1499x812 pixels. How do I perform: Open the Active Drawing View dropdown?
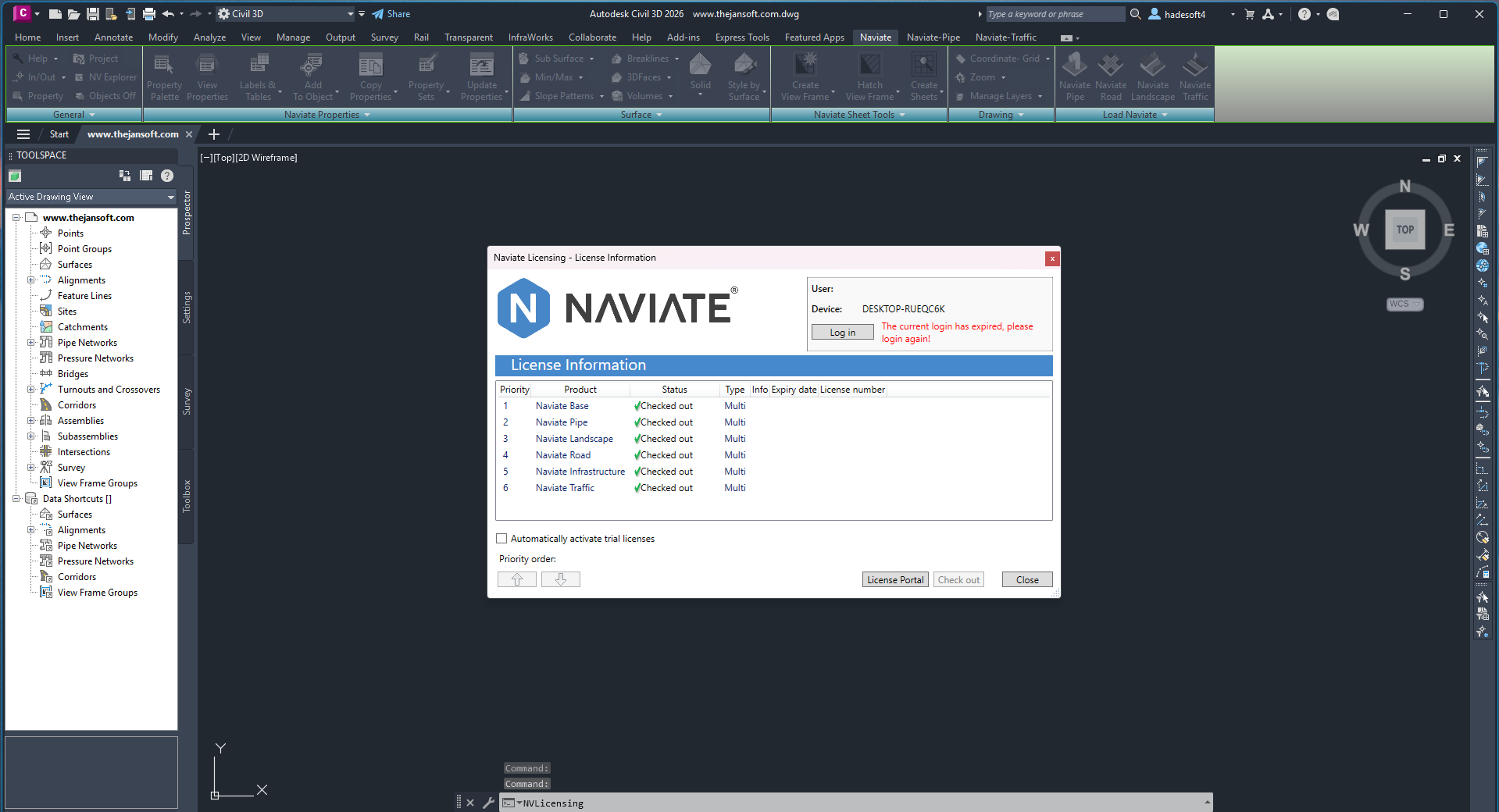coord(91,197)
